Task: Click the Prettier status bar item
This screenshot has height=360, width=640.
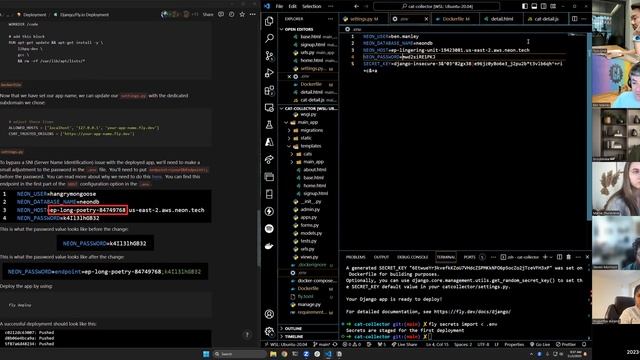Action: [566, 344]
